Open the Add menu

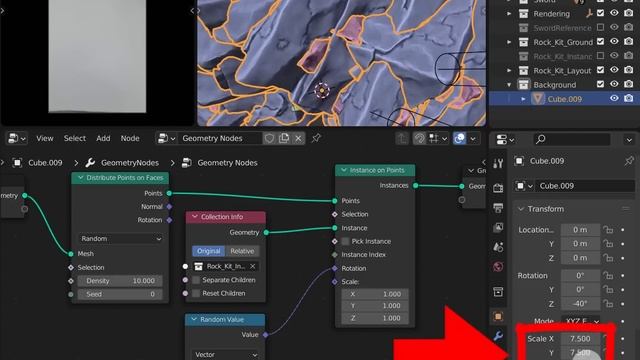[x=103, y=138]
